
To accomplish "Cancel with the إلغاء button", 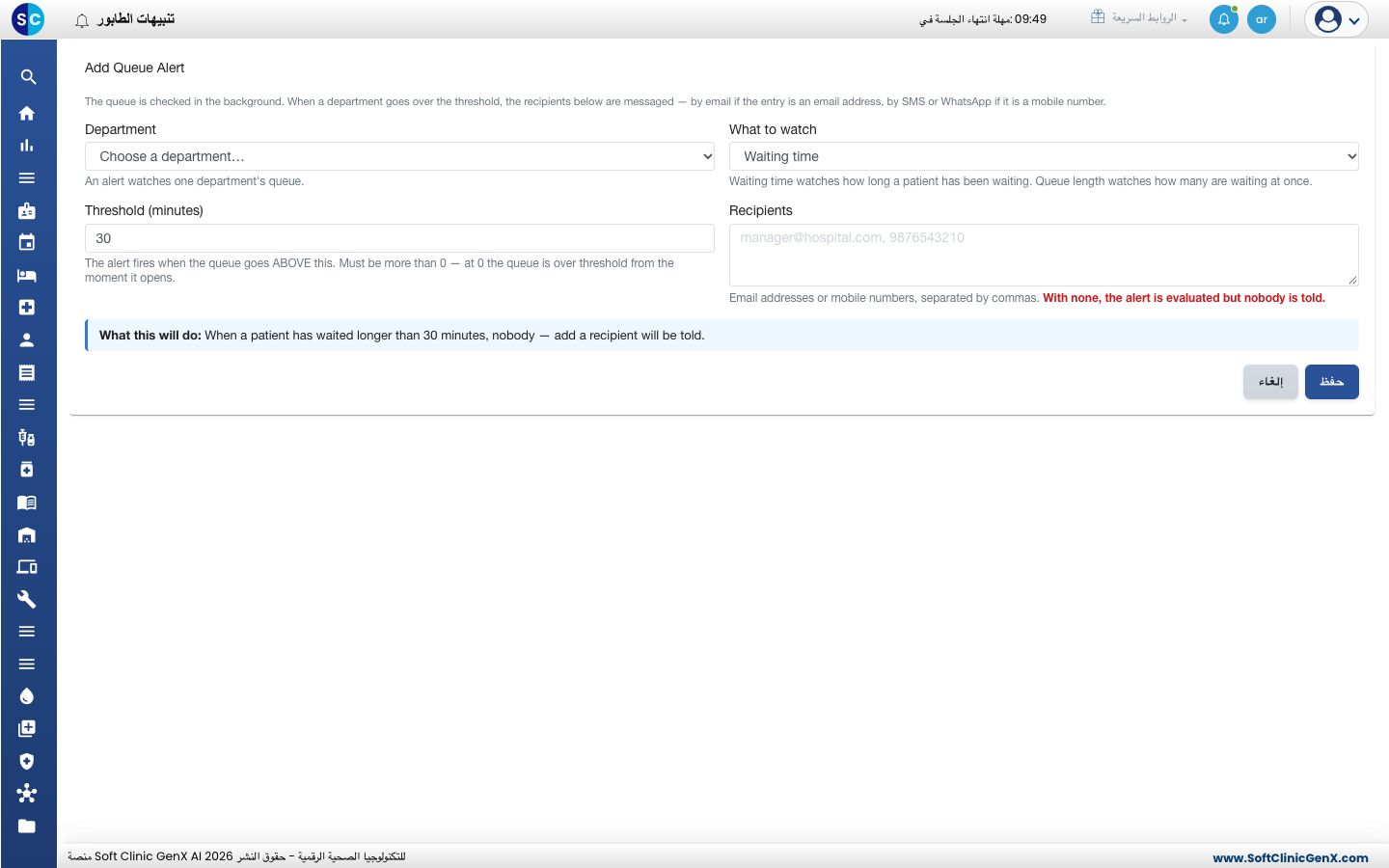I will pyautogui.click(x=1270, y=382).
